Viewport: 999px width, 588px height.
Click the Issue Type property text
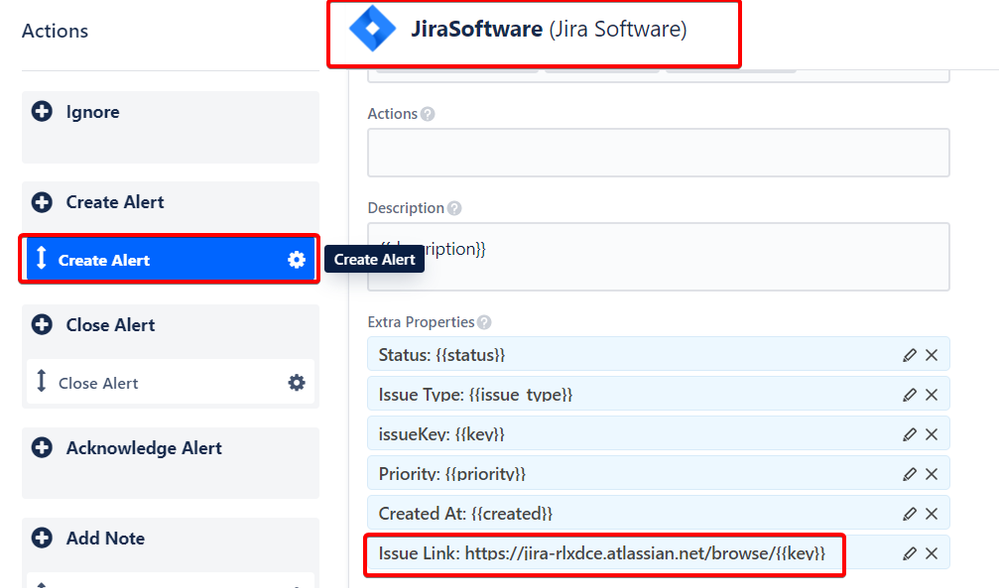click(x=475, y=395)
